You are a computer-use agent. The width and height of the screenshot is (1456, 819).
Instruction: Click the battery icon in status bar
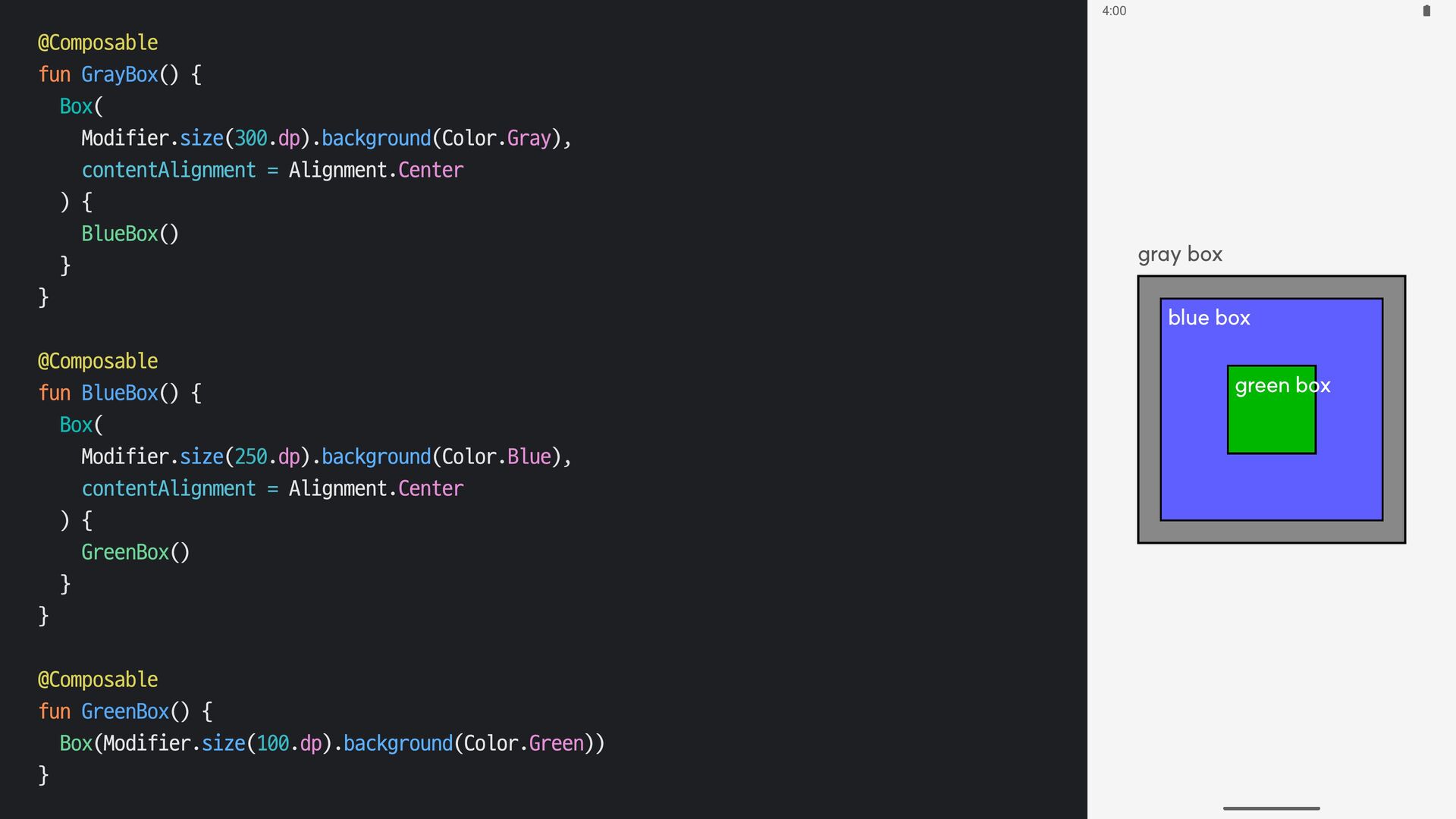(x=1426, y=11)
